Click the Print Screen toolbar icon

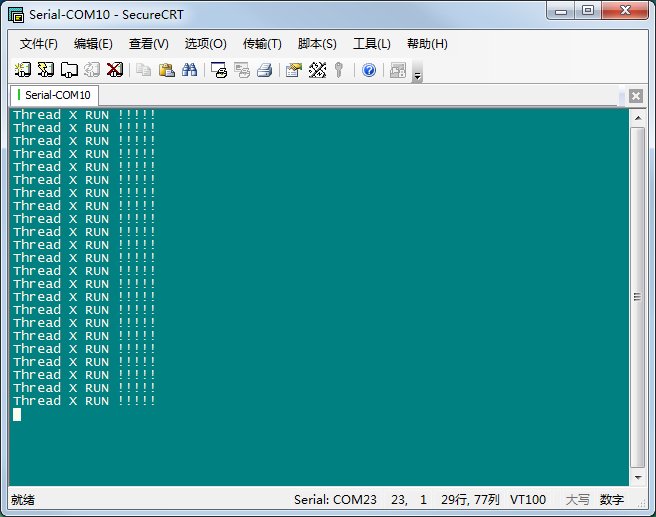[x=219, y=70]
